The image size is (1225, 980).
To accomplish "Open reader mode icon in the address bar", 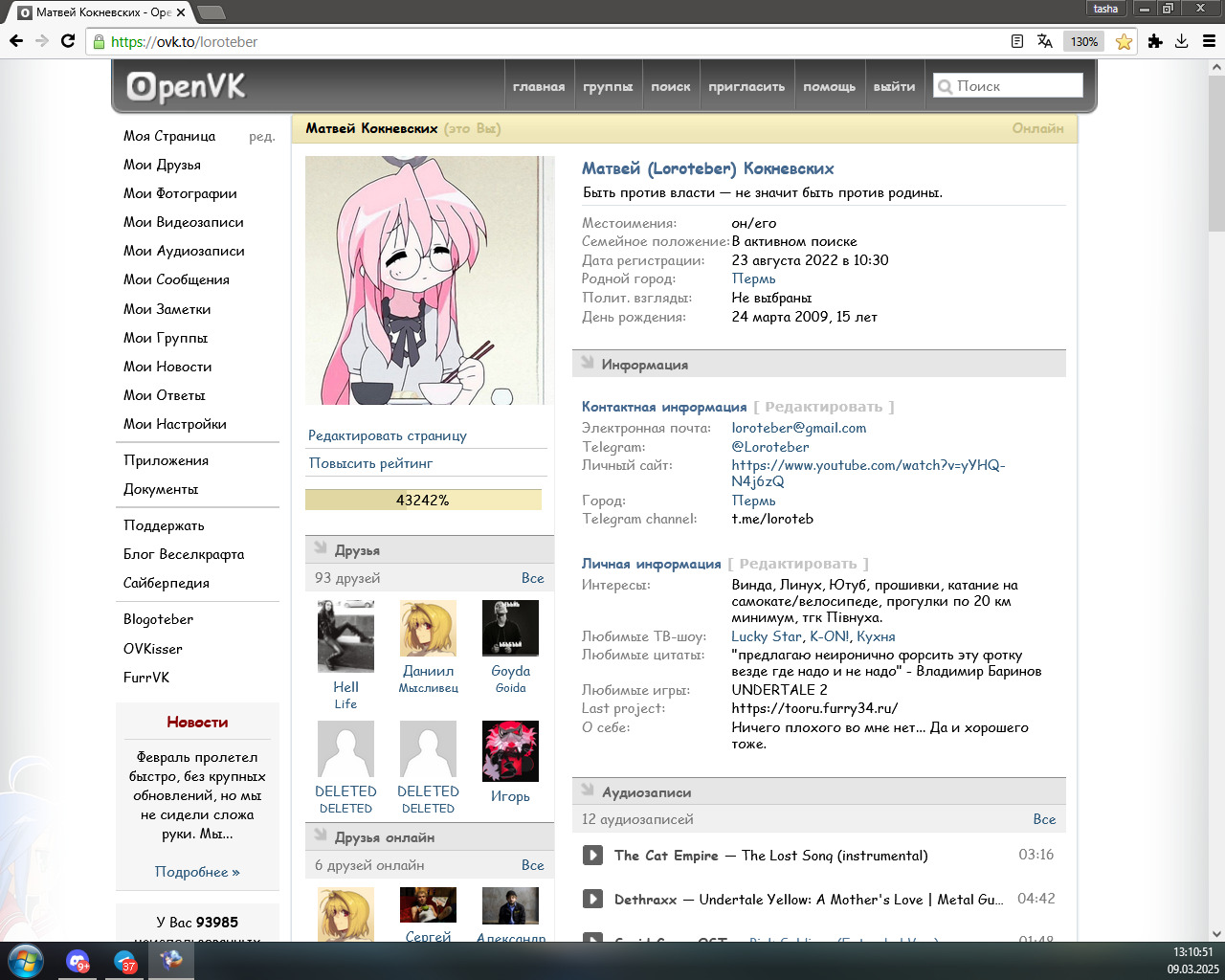I will coord(1017,41).
